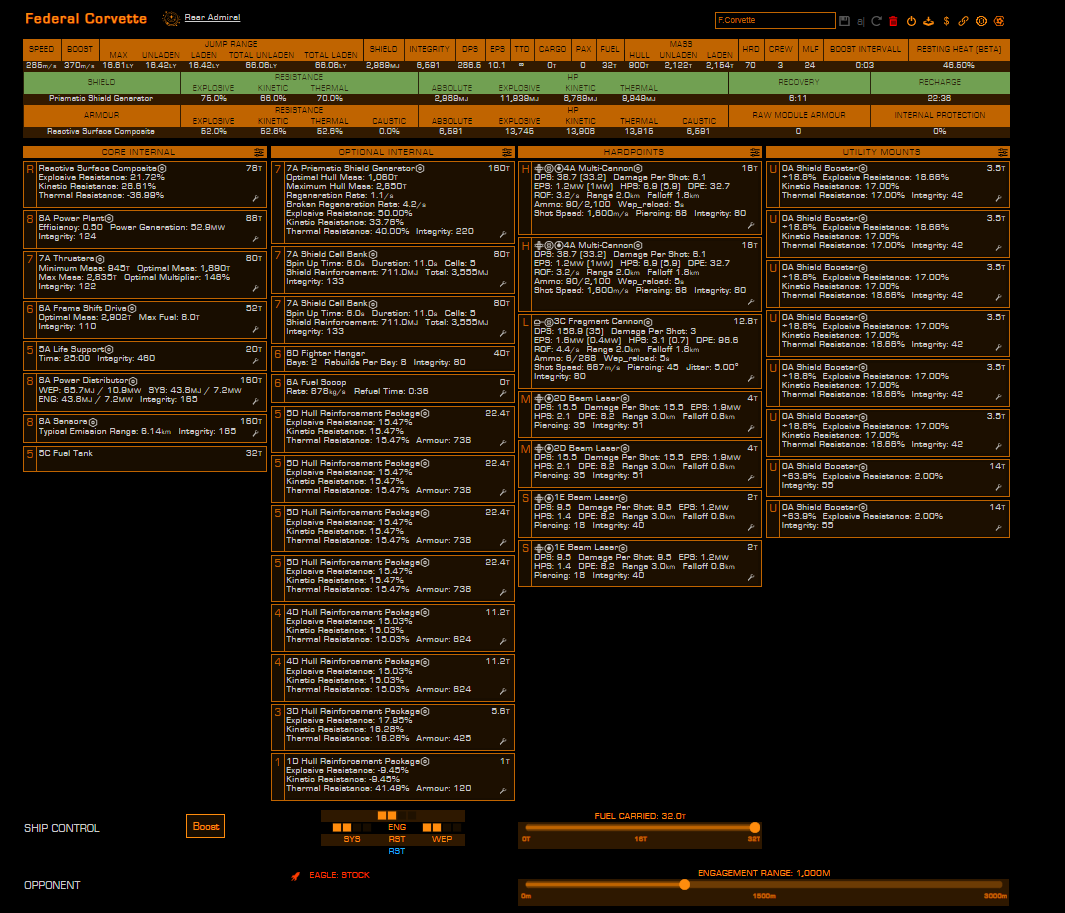Viewport: 1065px width, 913px height.
Task: Click the wrench on 6A Frame Shift Drive
Action: coord(255,329)
